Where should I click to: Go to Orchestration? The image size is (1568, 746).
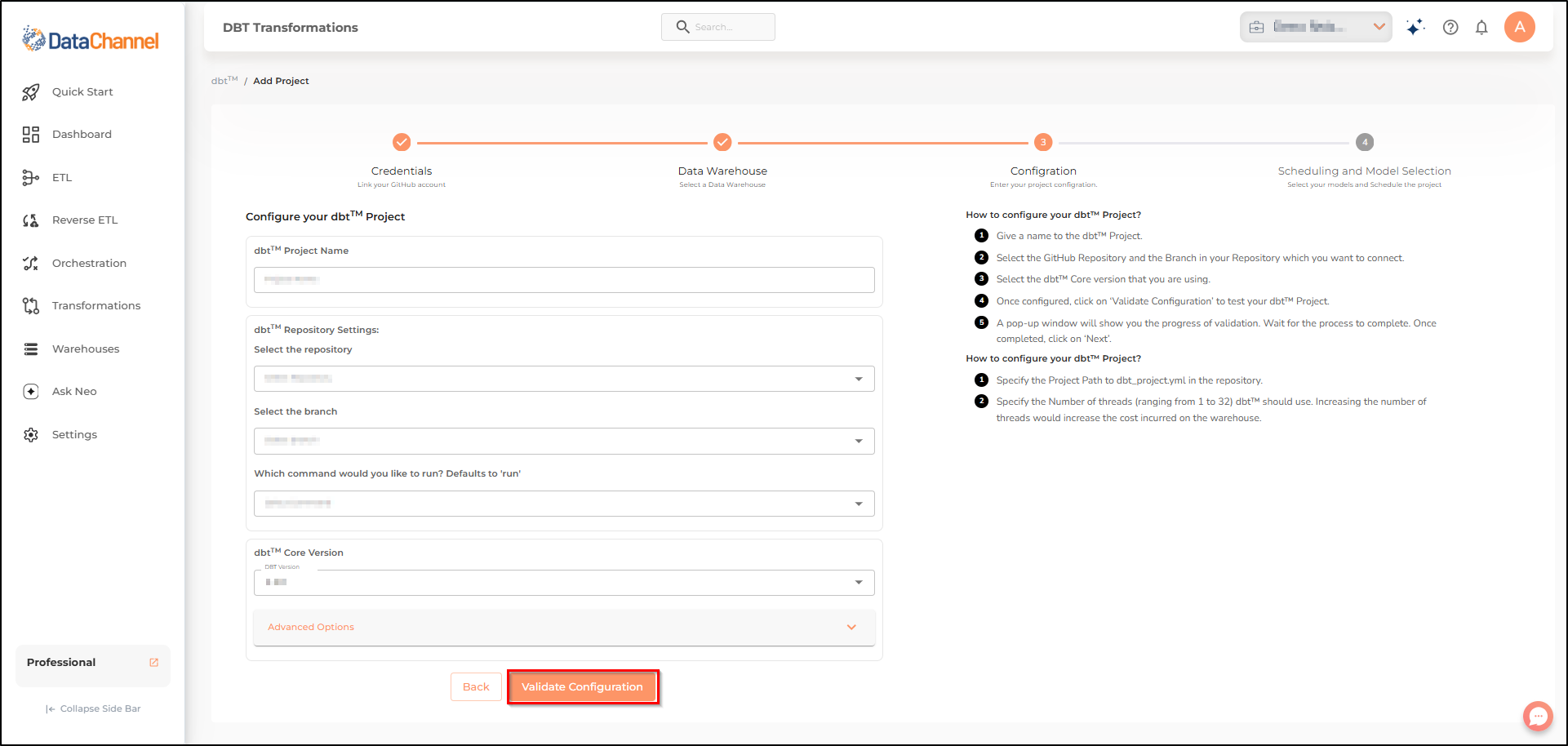89,264
